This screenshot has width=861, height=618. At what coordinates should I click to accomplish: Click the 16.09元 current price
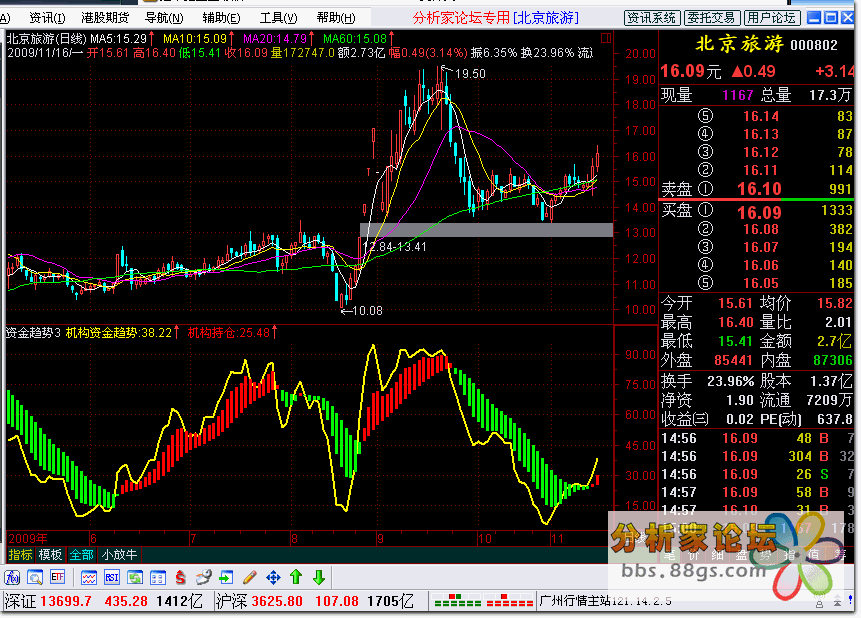690,71
